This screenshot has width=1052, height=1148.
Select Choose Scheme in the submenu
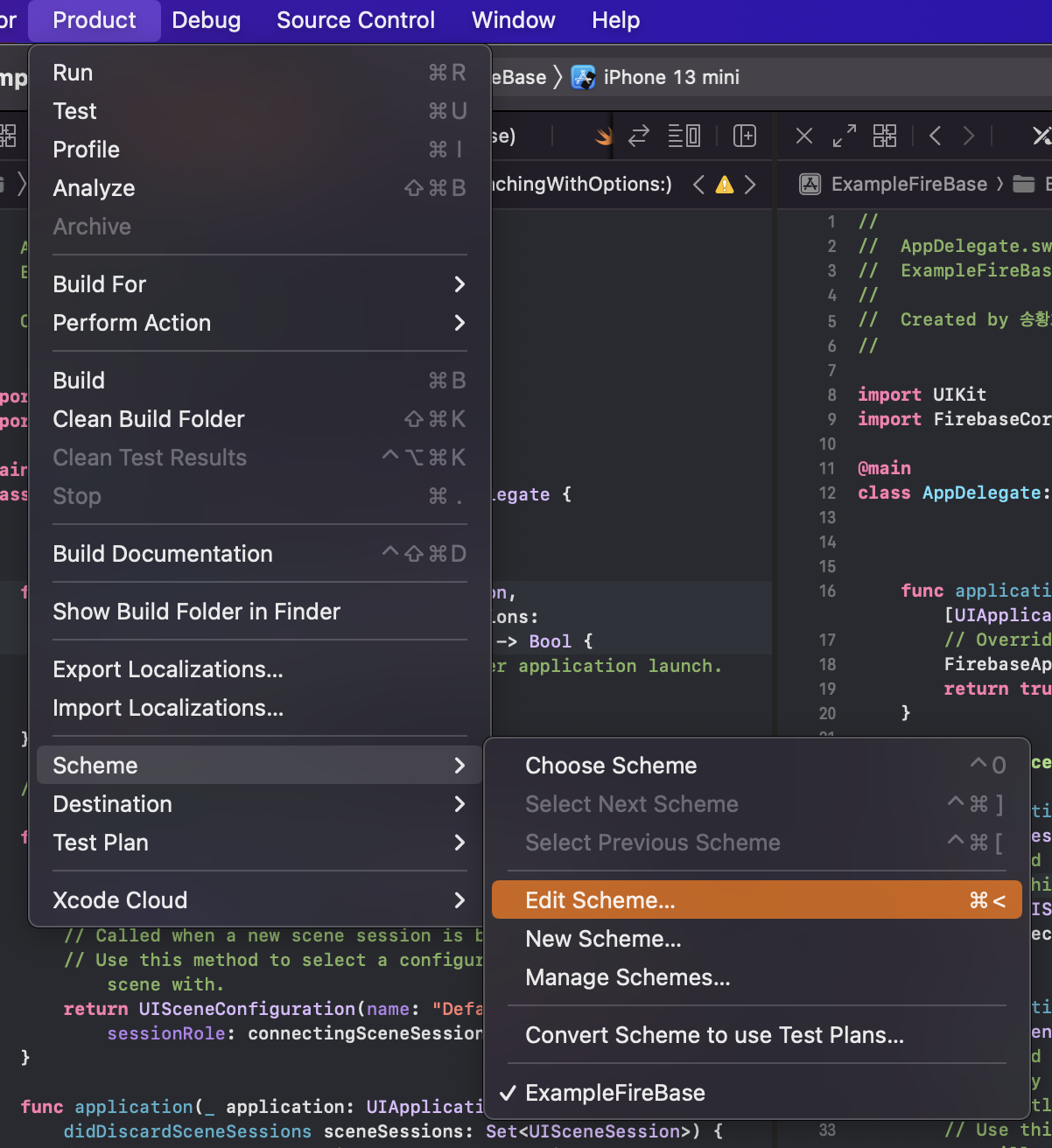pyautogui.click(x=757, y=766)
